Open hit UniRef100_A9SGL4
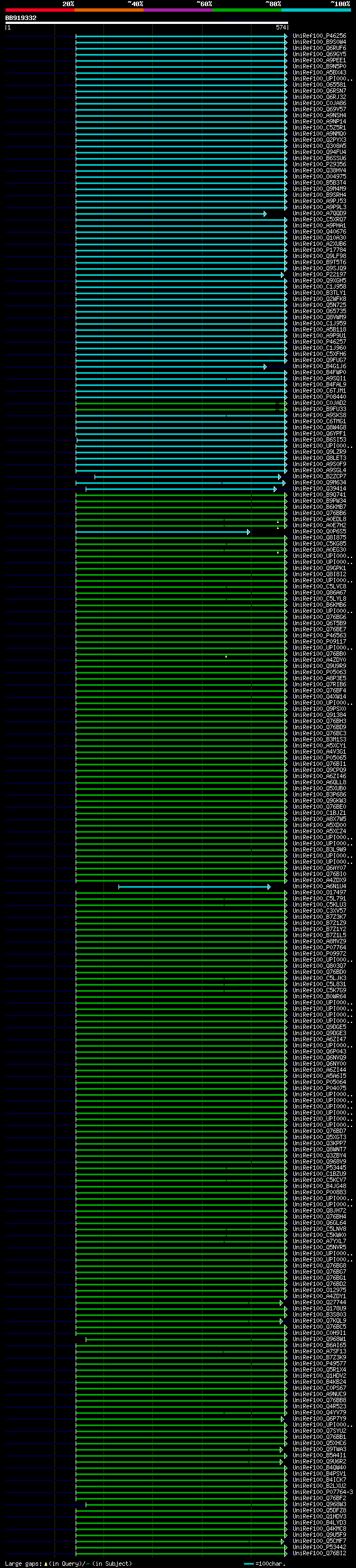Image resolution: width=356 pixels, height=1568 pixels. 319,471
